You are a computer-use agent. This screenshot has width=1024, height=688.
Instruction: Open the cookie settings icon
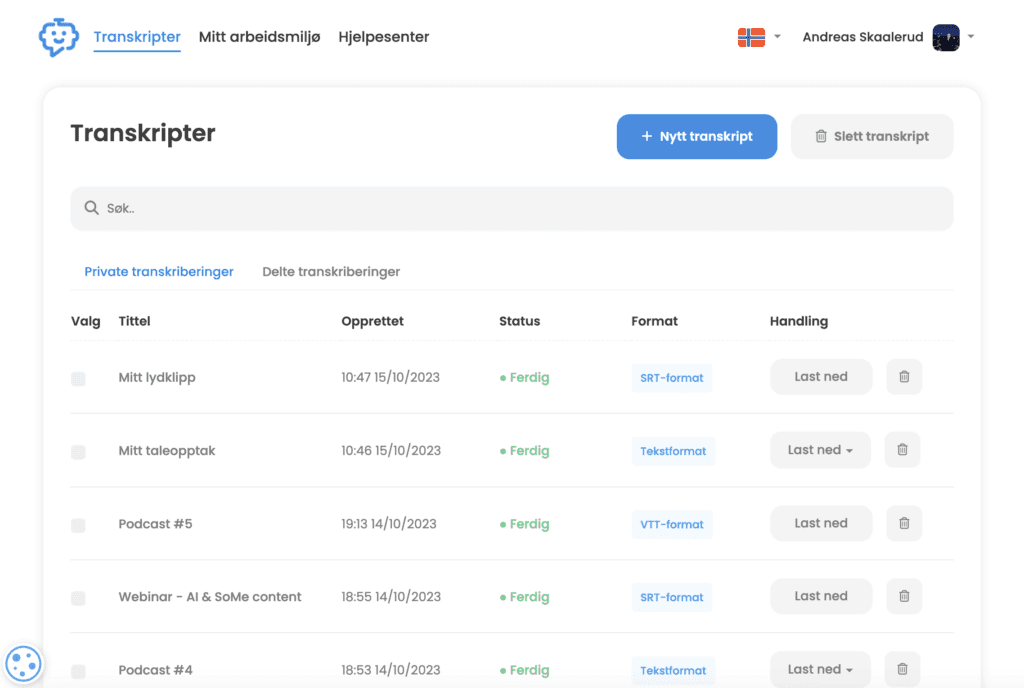pos(24,664)
